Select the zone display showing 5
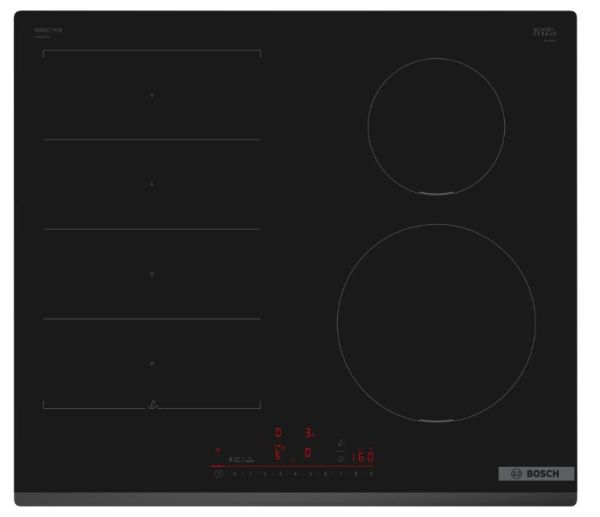Viewport: 600px width, 517px height. click(x=278, y=454)
